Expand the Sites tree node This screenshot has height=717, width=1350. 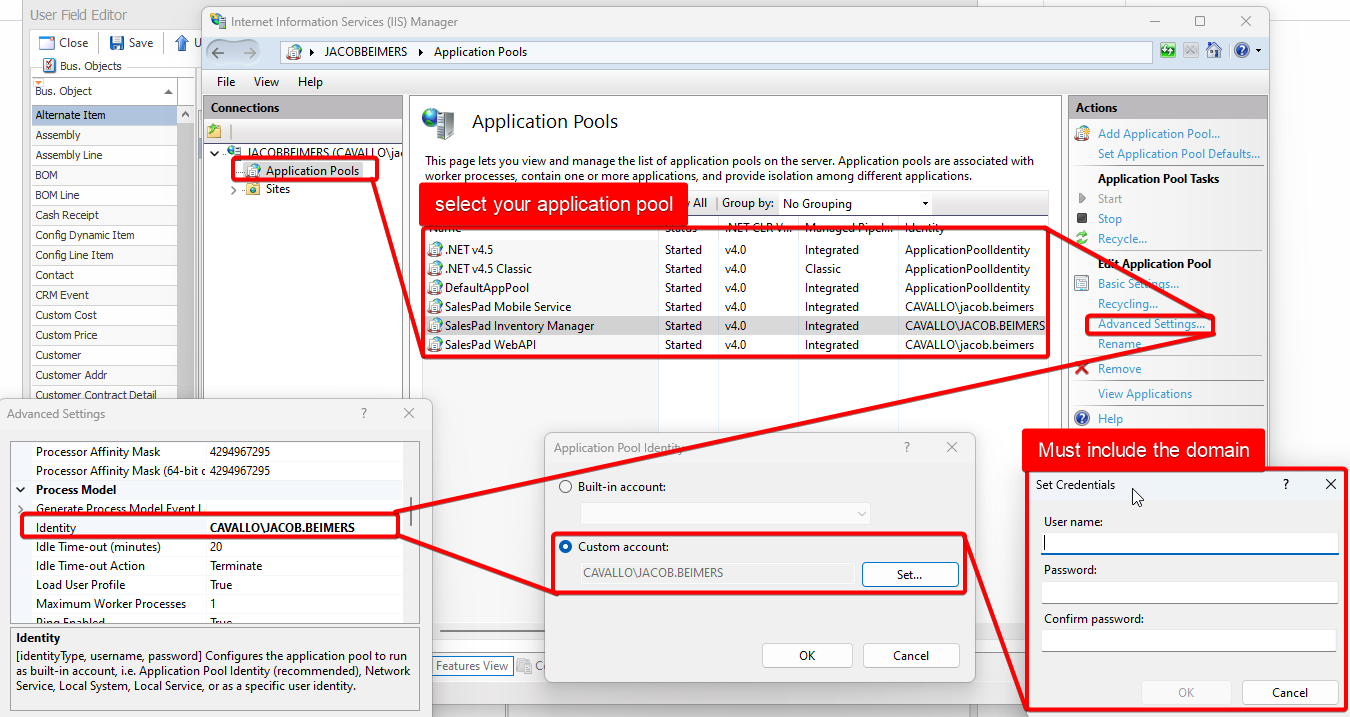coord(234,189)
